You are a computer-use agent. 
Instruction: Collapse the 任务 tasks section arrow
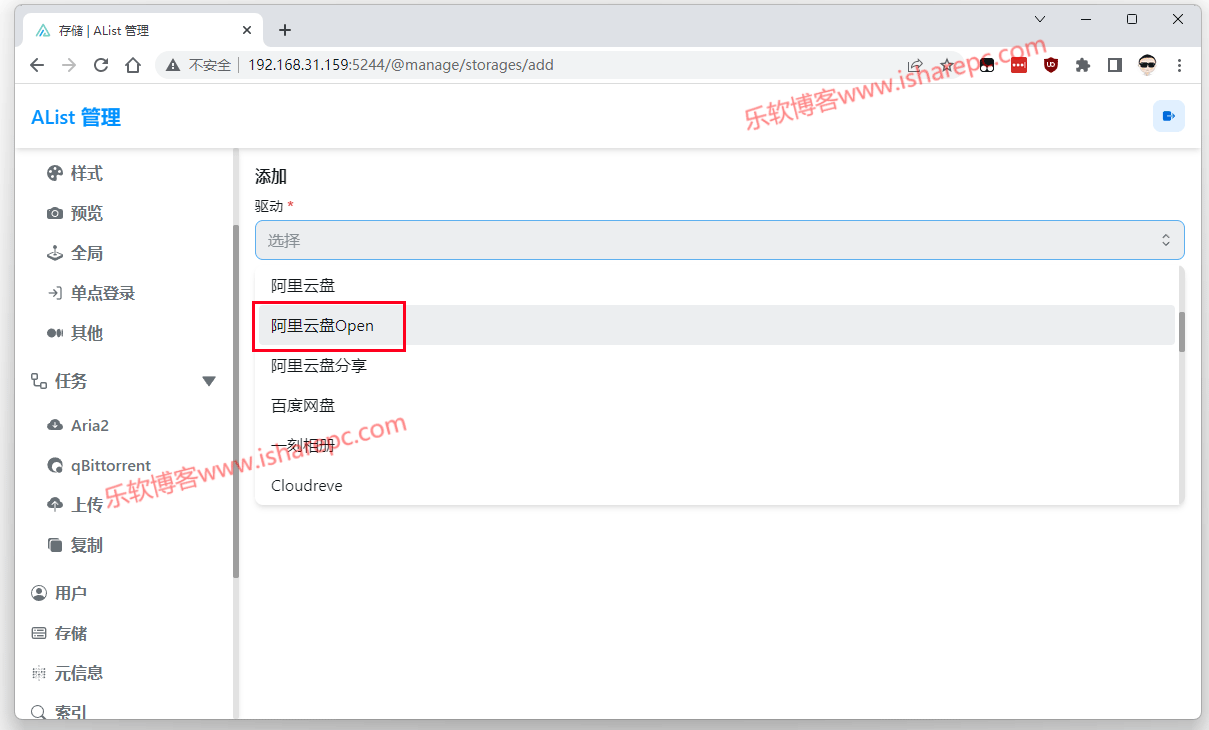pyautogui.click(x=209, y=381)
